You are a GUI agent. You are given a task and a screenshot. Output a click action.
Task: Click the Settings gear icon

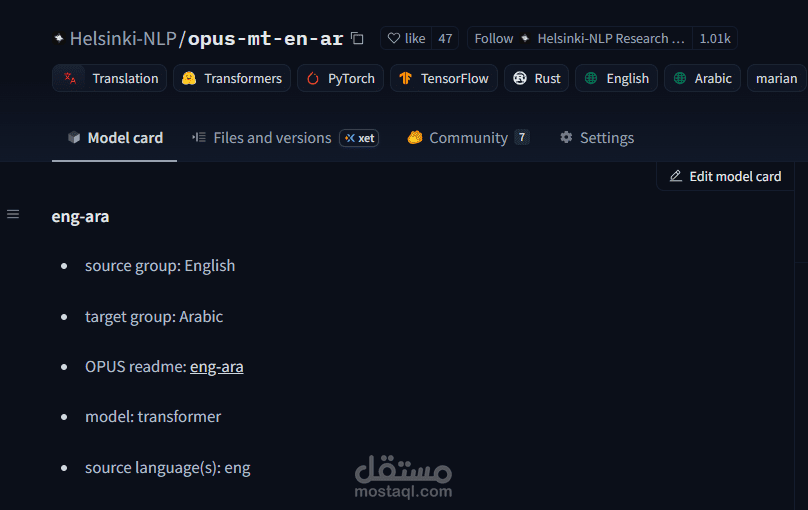[566, 138]
